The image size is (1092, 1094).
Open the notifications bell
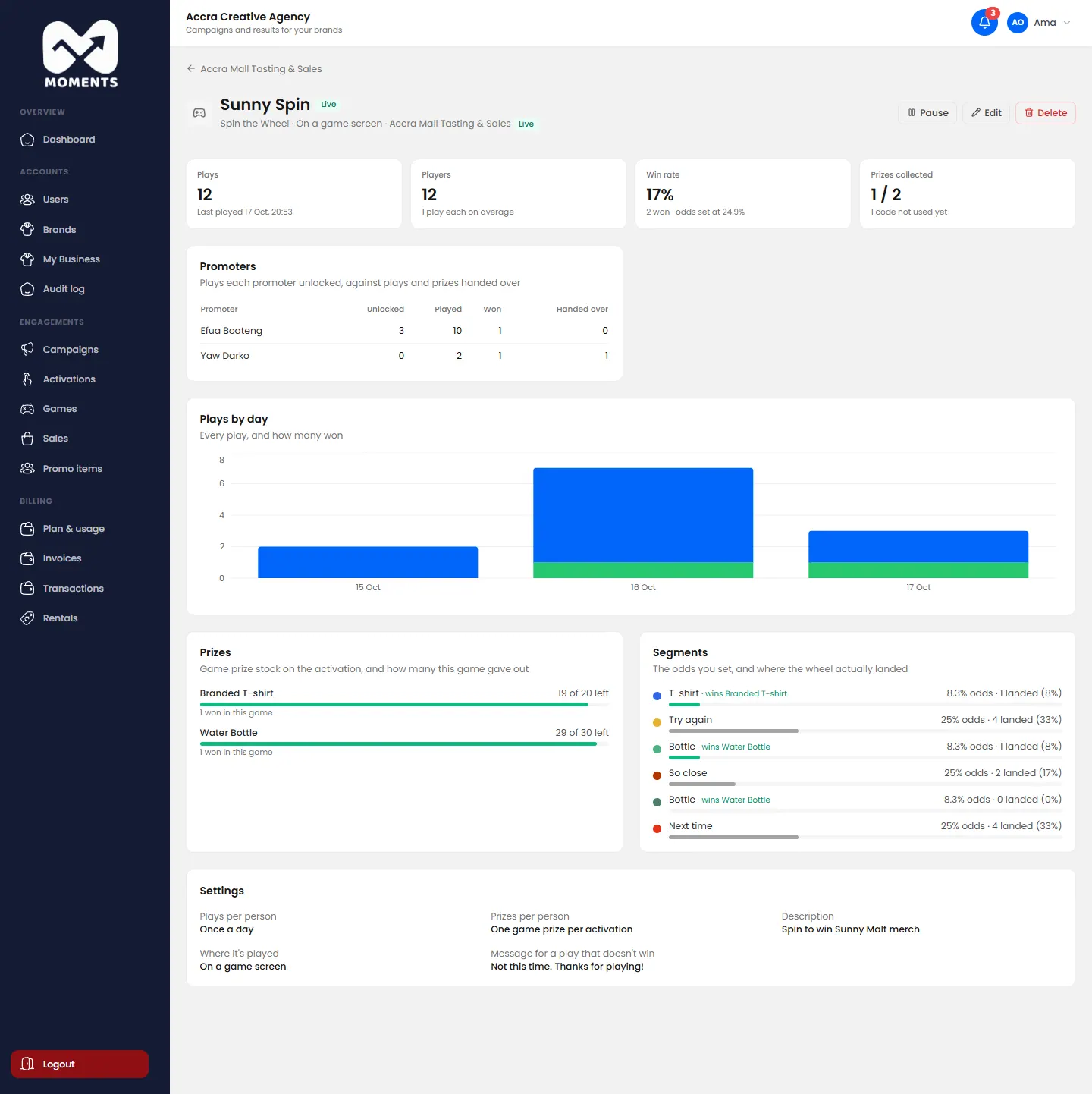coord(984,23)
